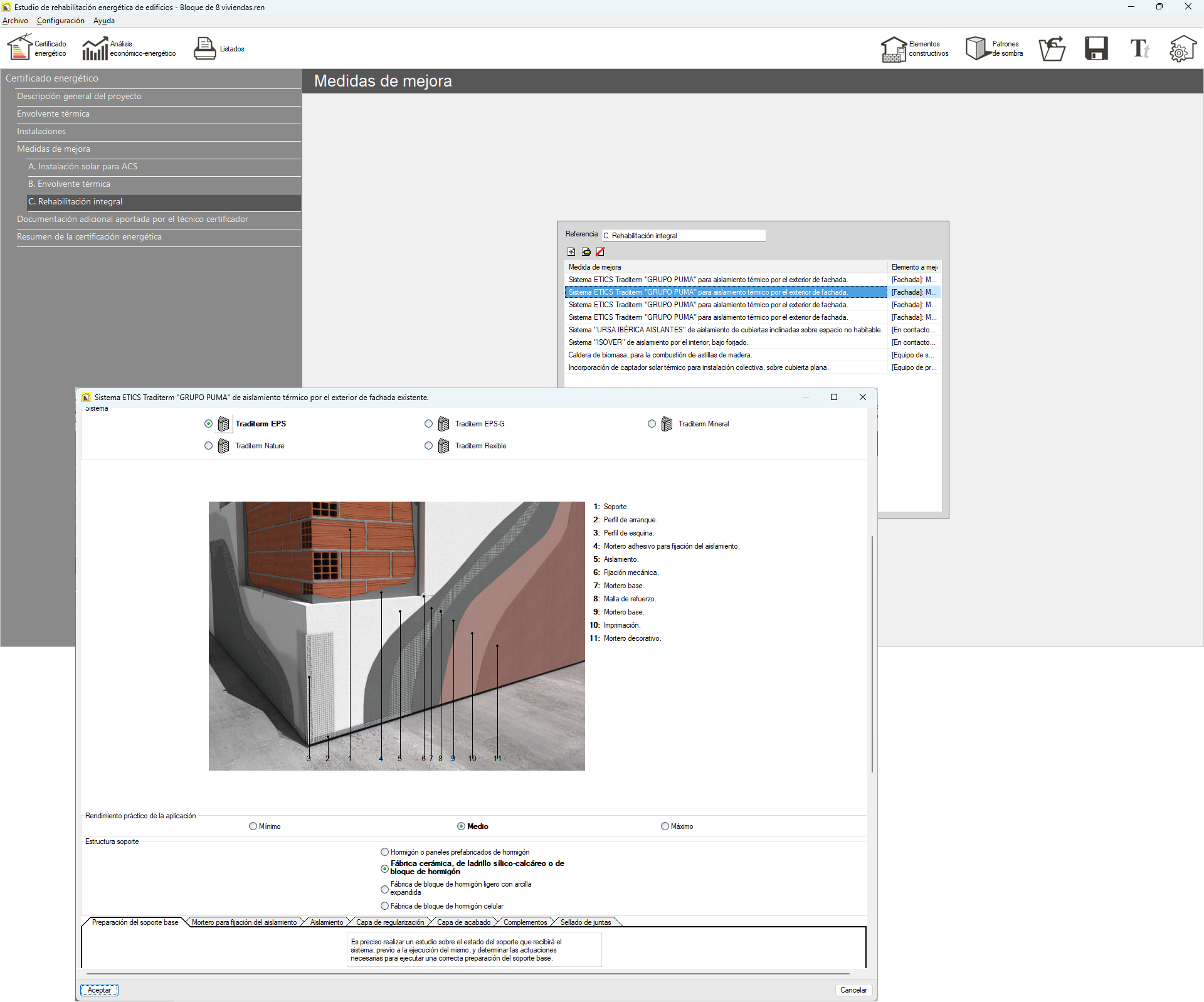
Task: Click the text size Tt icon
Action: pos(1139,48)
